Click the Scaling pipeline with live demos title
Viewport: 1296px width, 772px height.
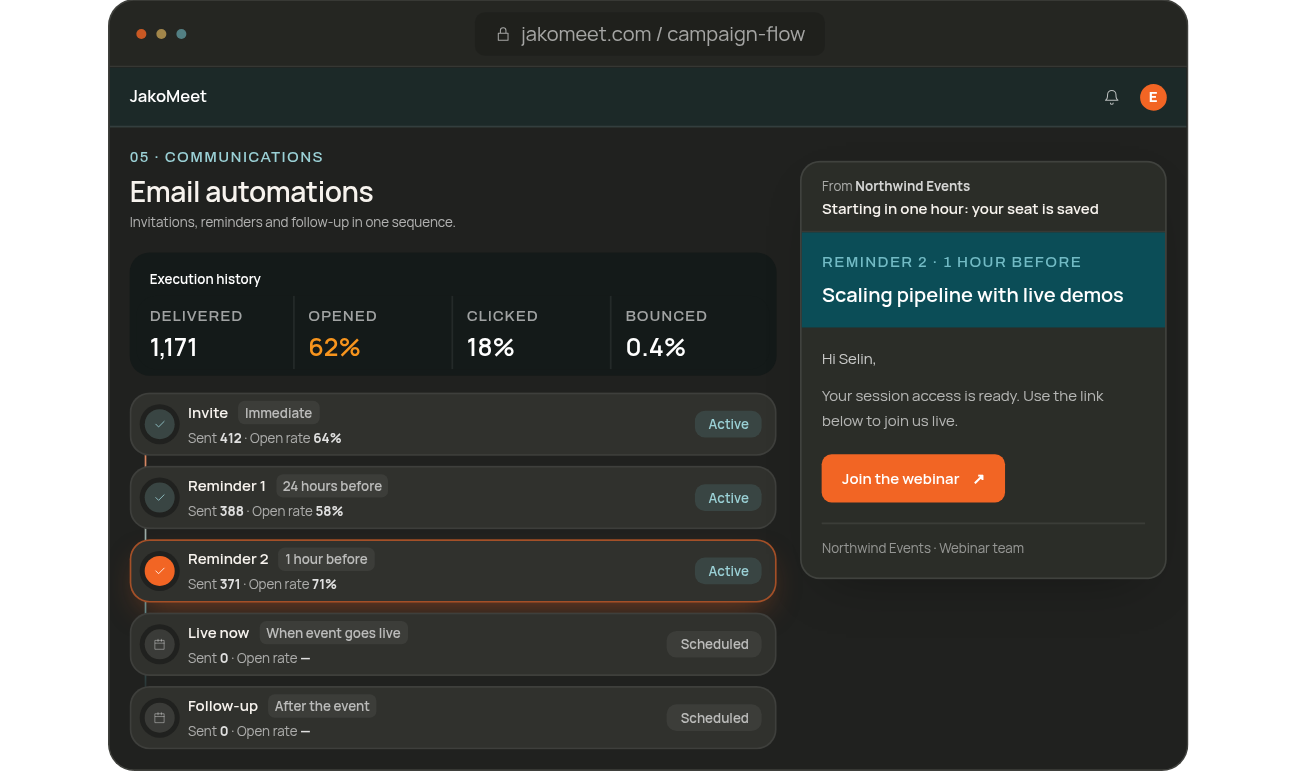pyautogui.click(x=972, y=295)
